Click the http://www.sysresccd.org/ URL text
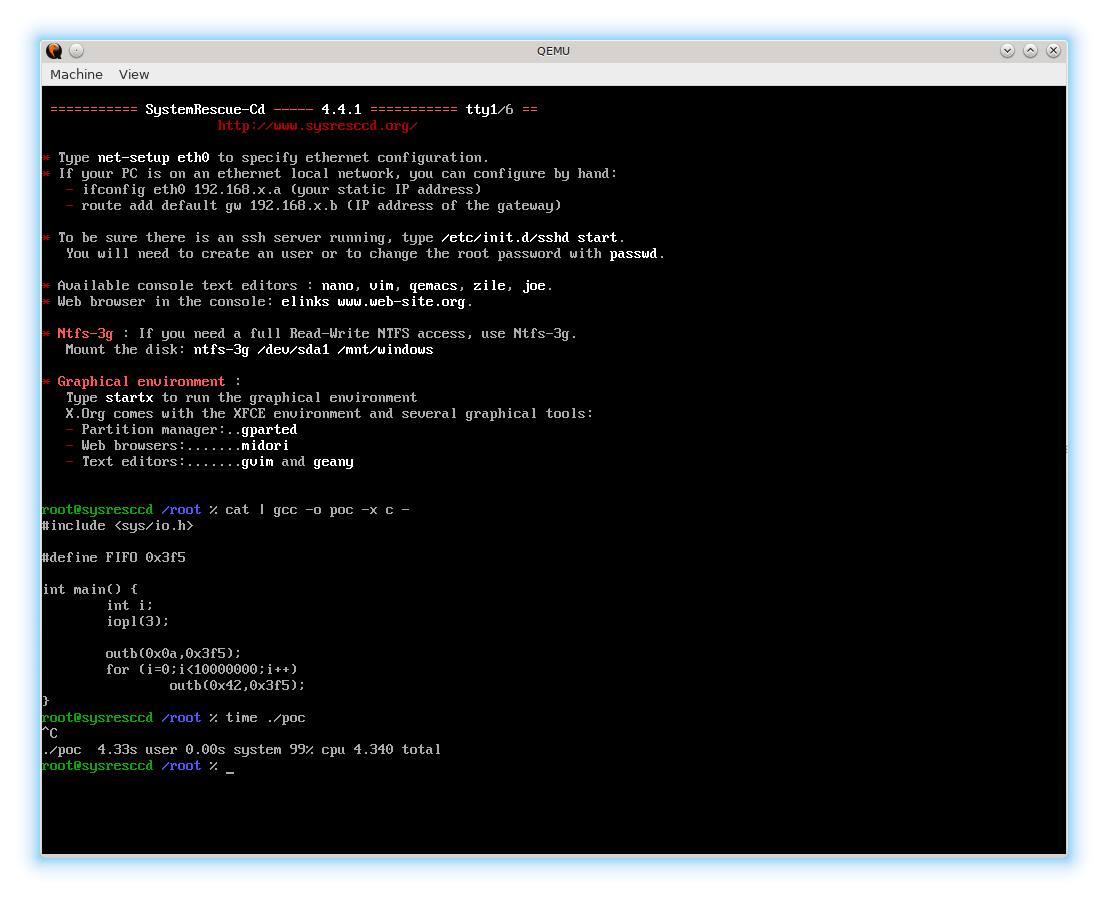 pos(317,126)
